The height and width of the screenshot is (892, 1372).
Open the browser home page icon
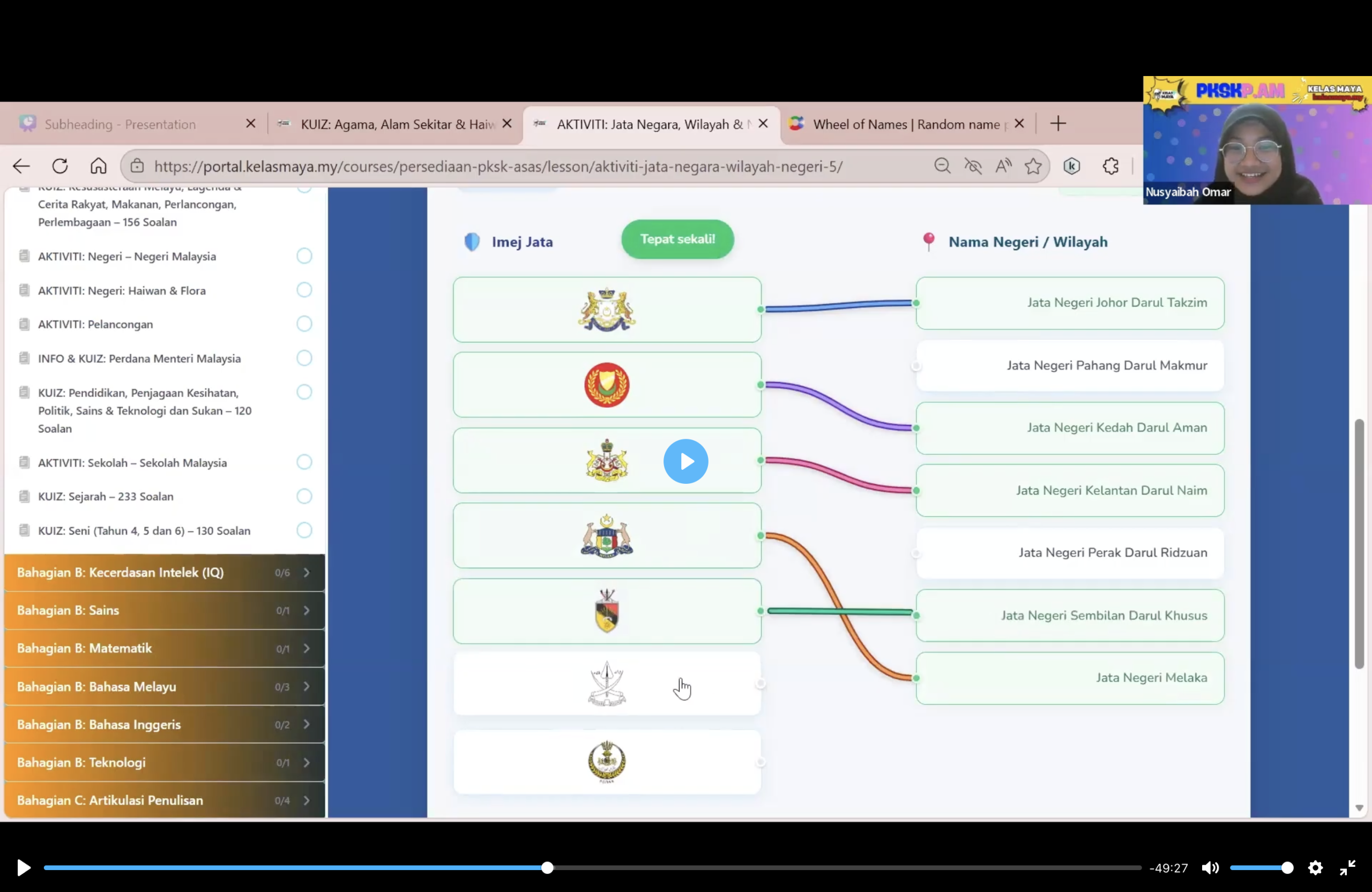[x=99, y=167]
